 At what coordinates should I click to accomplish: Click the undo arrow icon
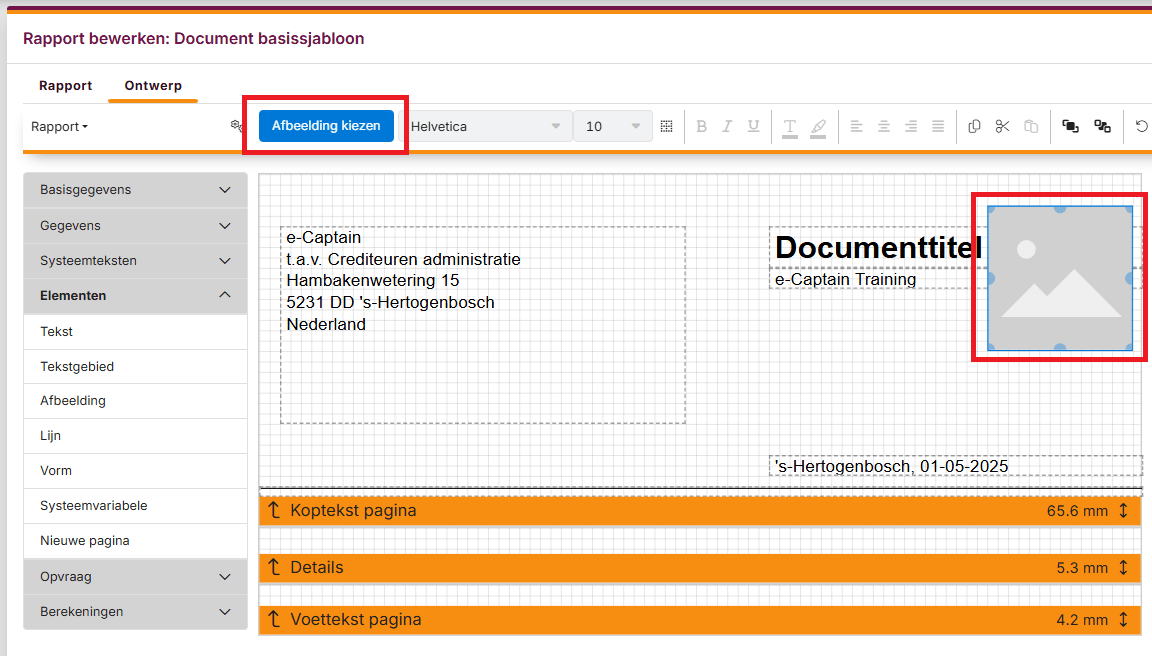(x=1141, y=126)
